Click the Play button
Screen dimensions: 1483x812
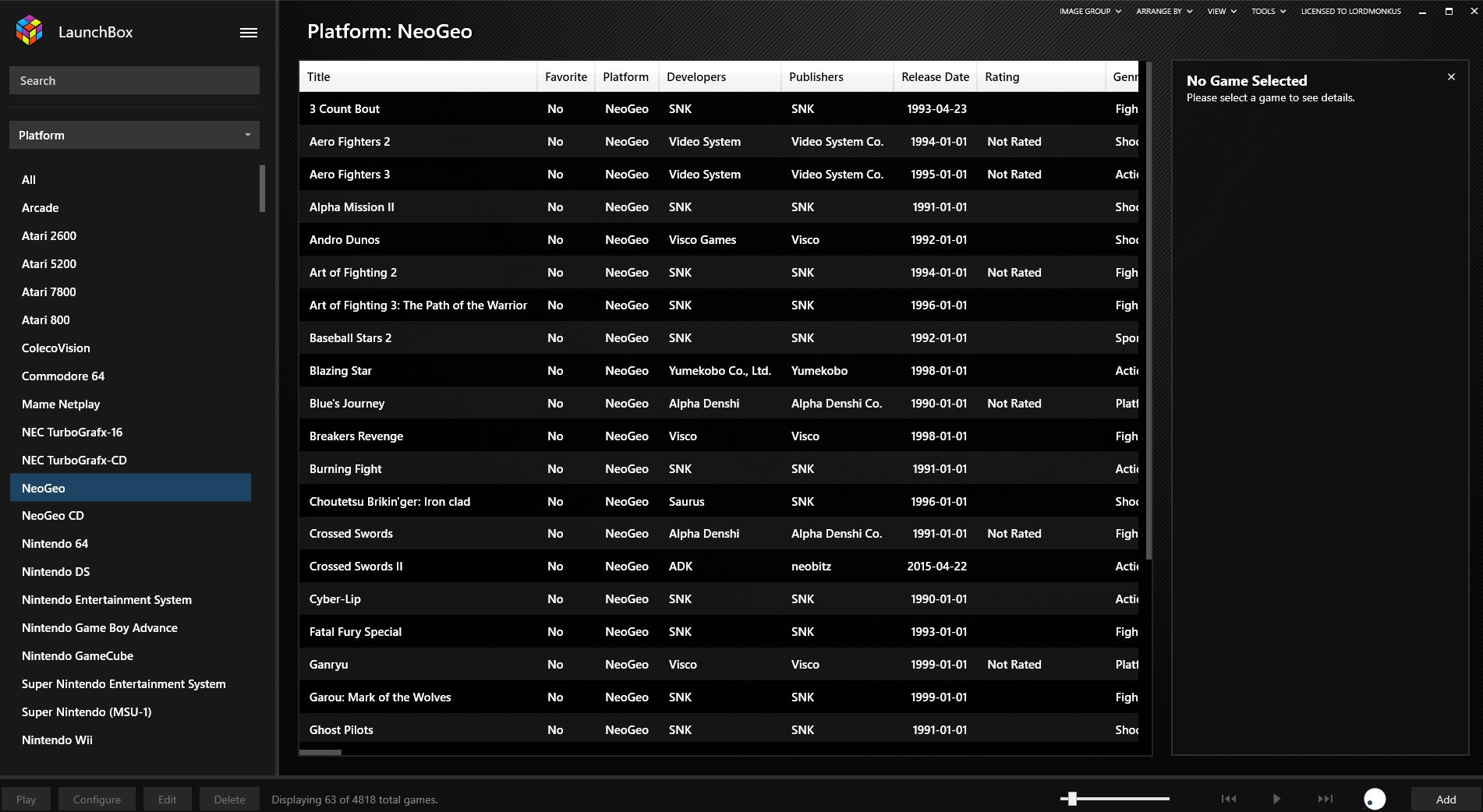tap(26, 800)
